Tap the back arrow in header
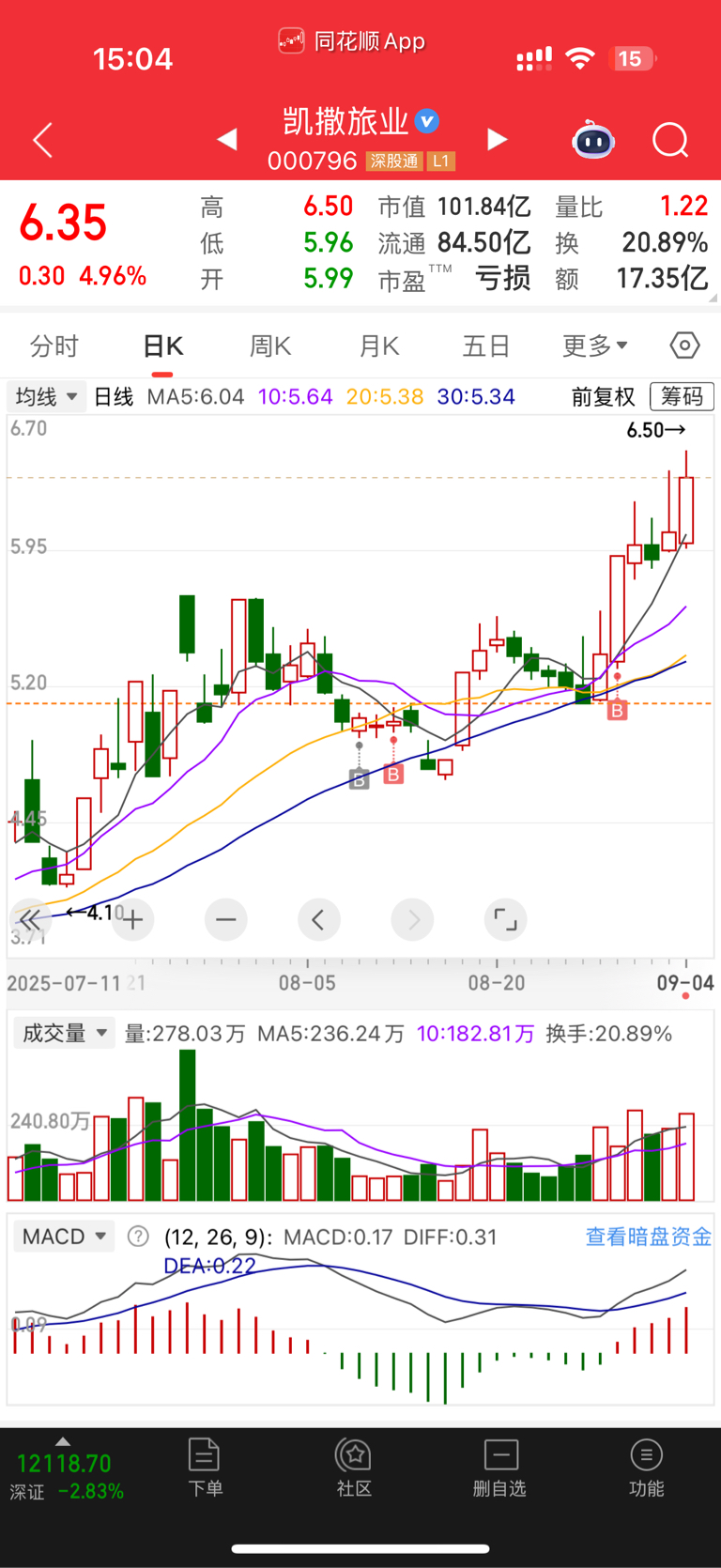The image size is (721, 1568). [x=42, y=141]
